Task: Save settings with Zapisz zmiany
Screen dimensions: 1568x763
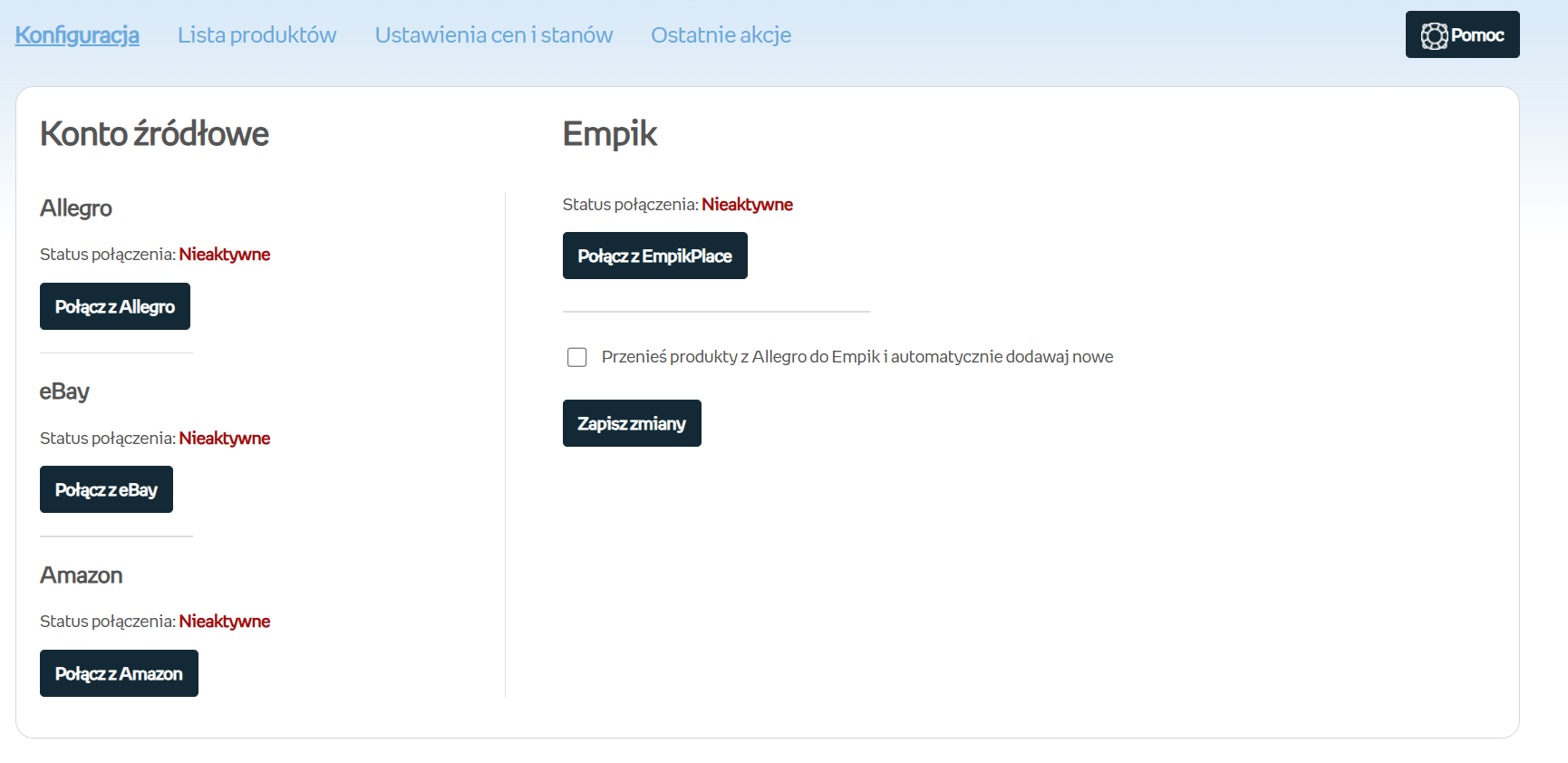Action: coord(632,423)
